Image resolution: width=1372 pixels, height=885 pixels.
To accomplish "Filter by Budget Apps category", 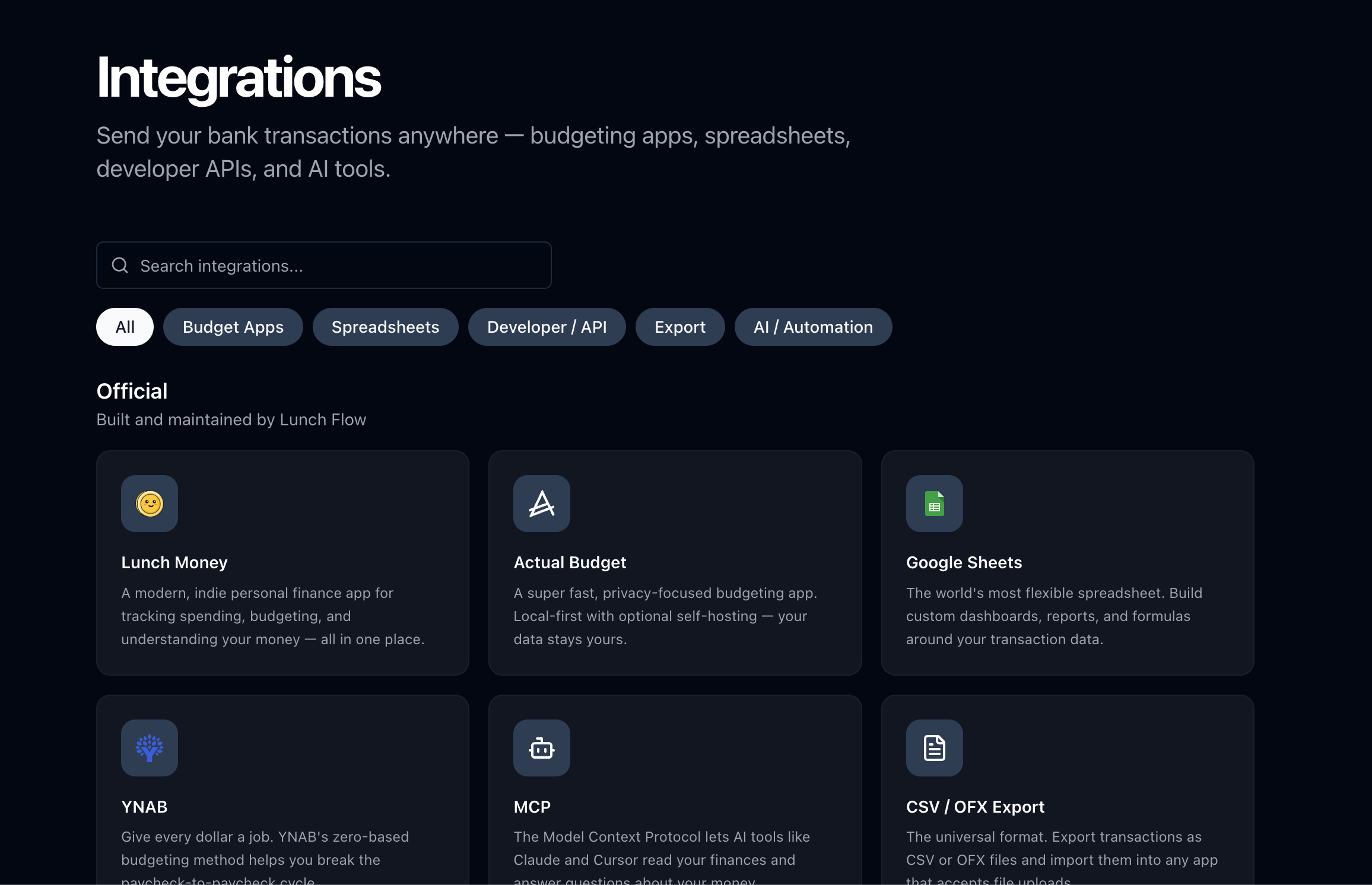I will [x=233, y=327].
